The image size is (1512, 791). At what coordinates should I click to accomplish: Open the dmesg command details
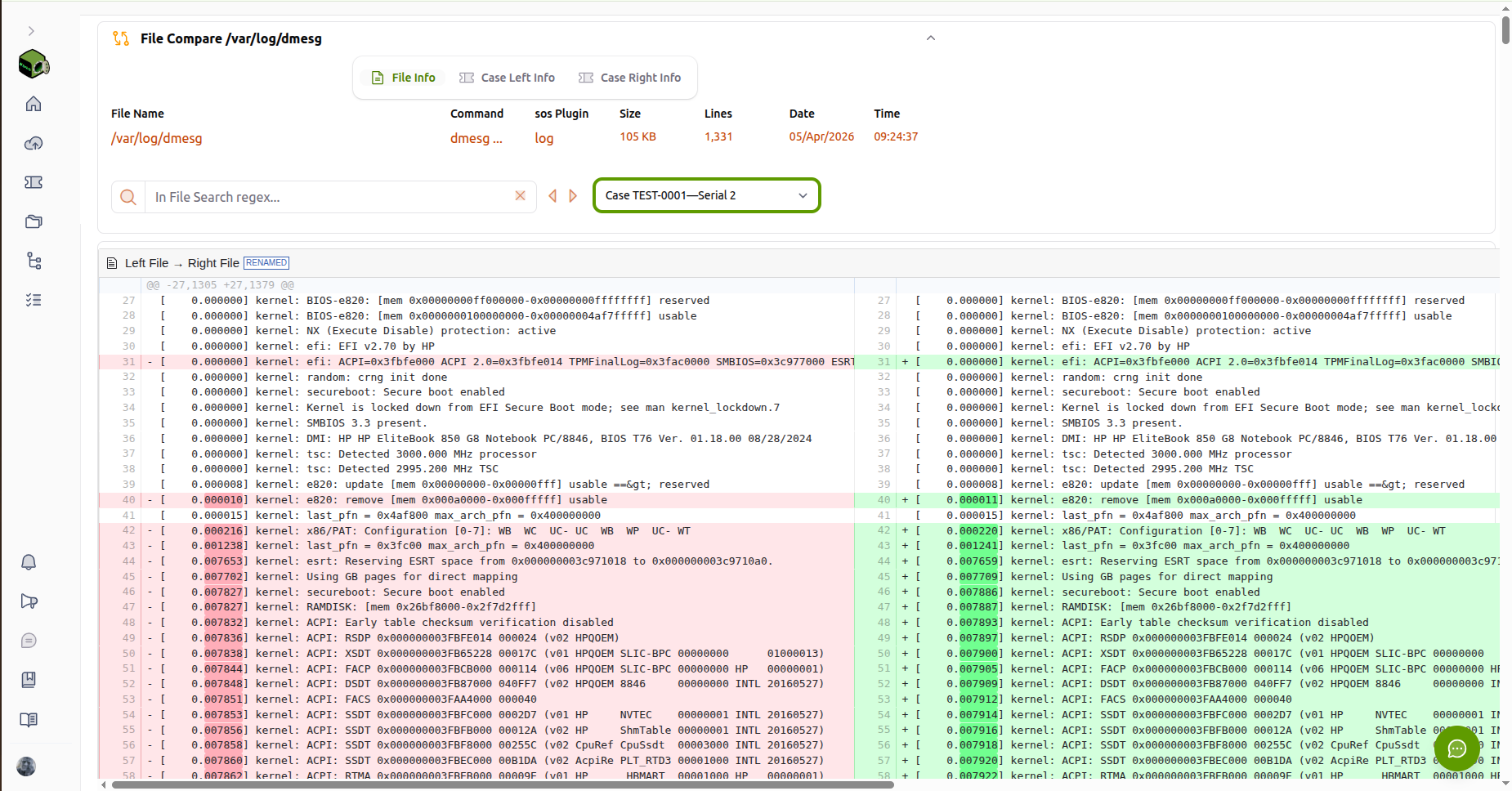[x=476, y=138]
